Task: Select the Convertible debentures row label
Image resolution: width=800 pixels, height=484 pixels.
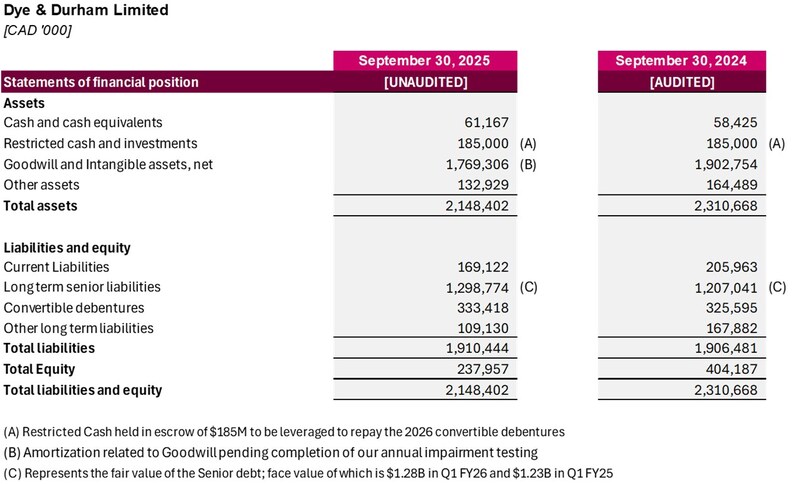Action: coord(74,308)
